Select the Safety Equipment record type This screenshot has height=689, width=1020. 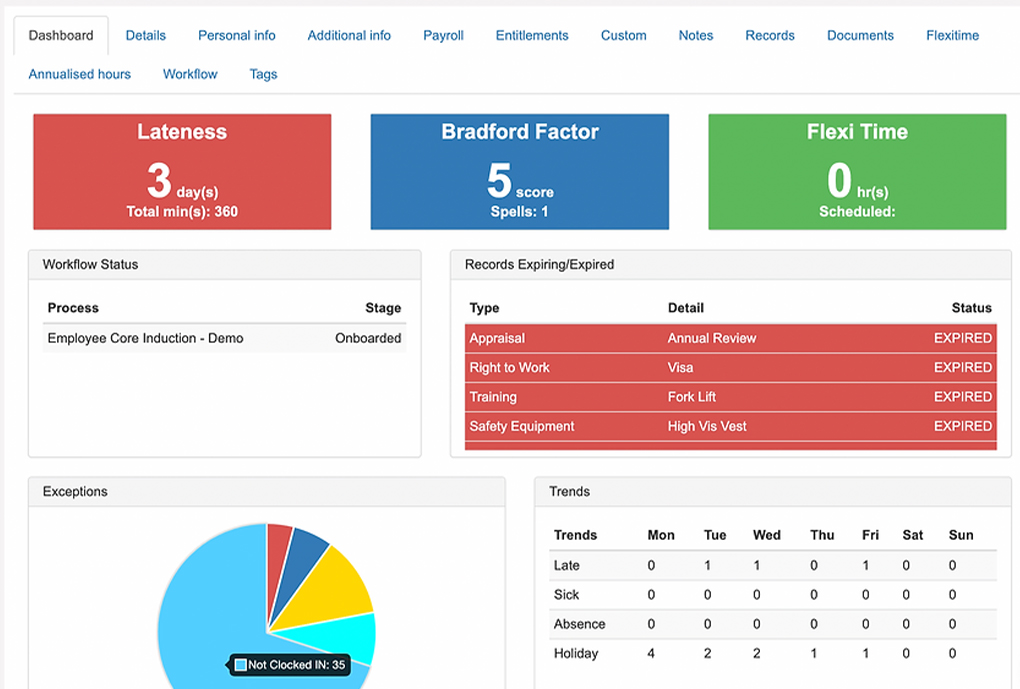(x=522, y=426)
